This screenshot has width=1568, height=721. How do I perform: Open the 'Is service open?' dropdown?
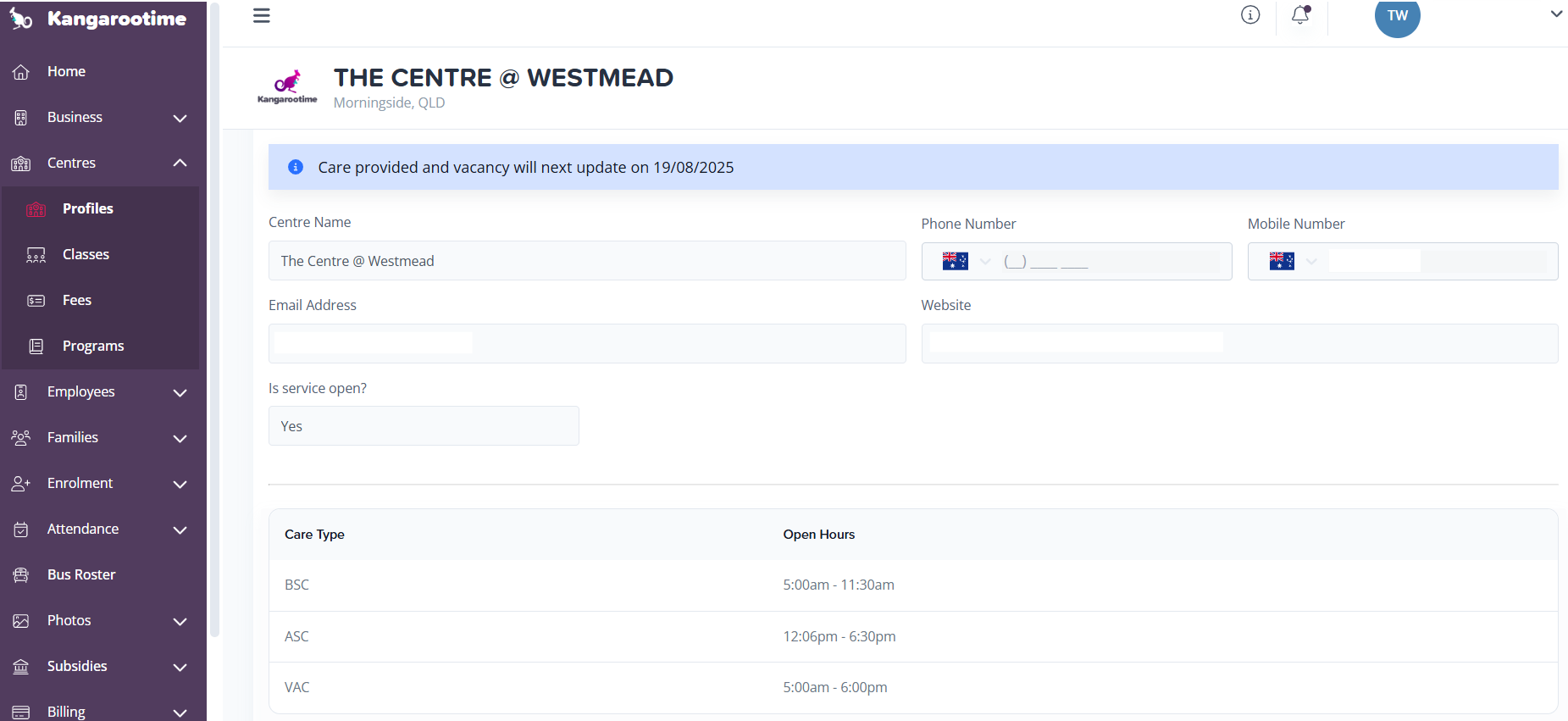pyautogui.click(x=424, y=426)
